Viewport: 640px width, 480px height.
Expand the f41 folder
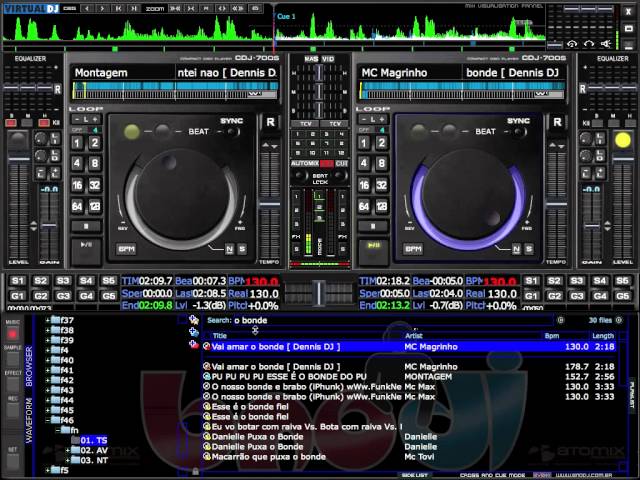tap(48, 371)
